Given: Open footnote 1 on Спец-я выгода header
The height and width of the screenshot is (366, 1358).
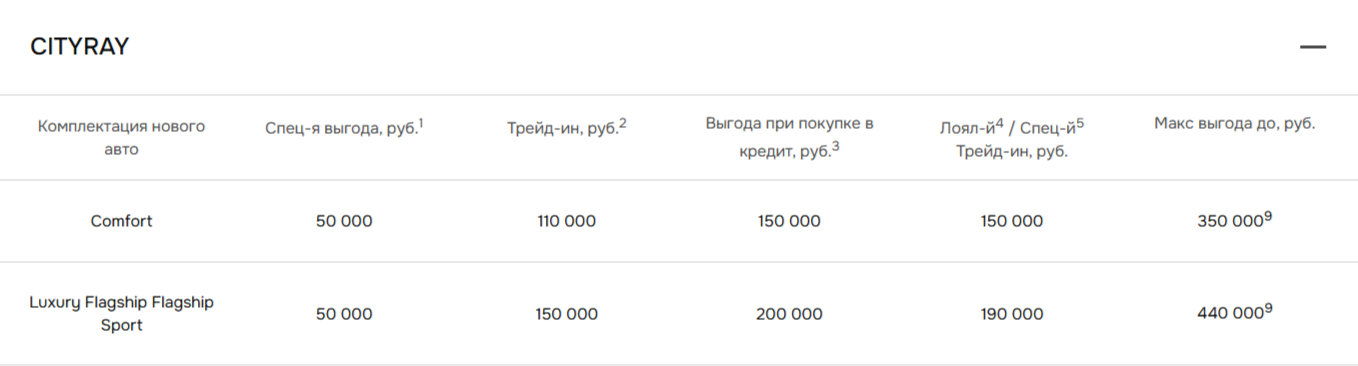Looking at the screenshot, I should 421,123.
